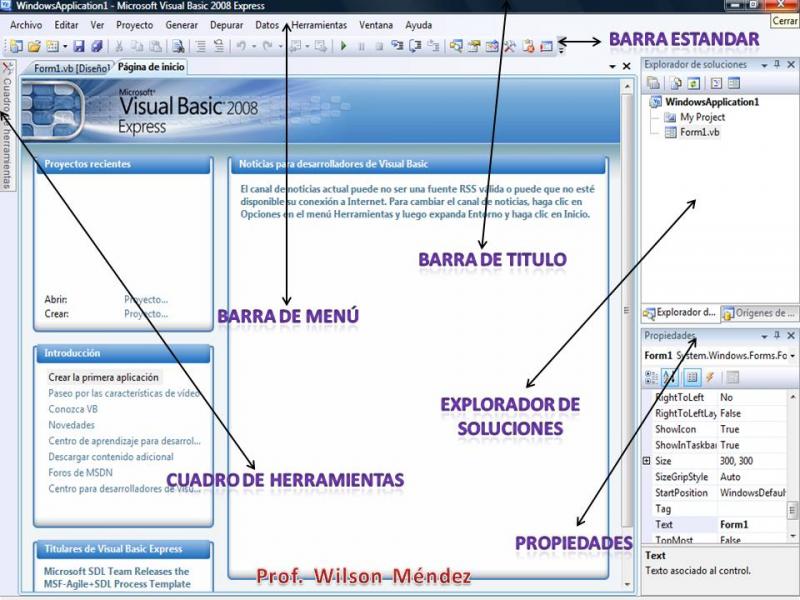This screenshot has height=600, width=800.
Task: Click the Navigate Backward toolbar icon
Action: pos(295,46)
